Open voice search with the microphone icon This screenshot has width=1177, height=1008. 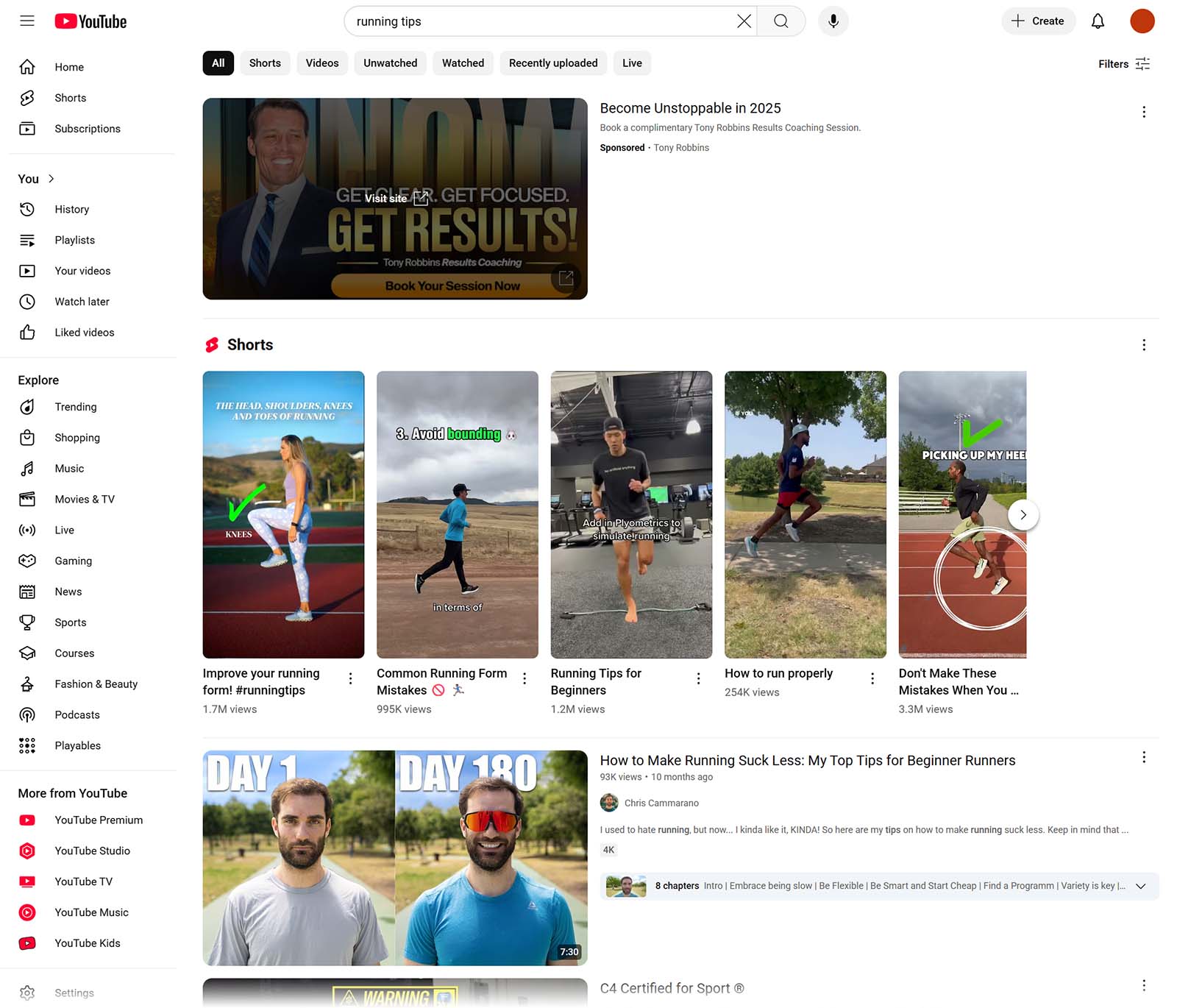(833, 21)
